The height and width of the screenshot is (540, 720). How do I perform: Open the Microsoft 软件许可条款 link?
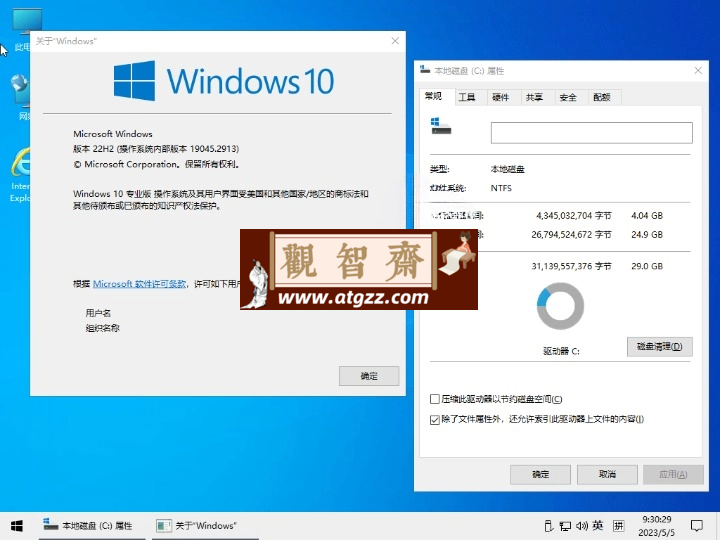coord(139,284)
